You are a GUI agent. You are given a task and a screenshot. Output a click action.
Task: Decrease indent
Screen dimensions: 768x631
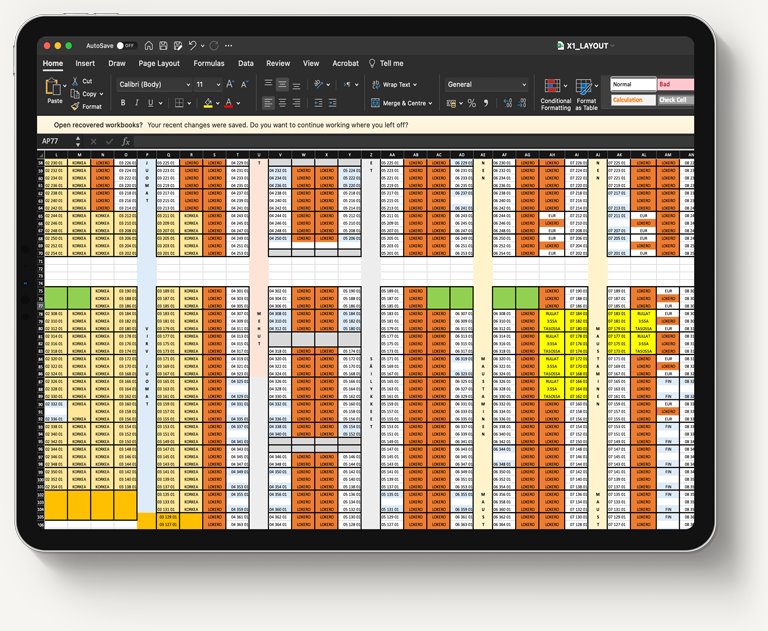[318, 103]
